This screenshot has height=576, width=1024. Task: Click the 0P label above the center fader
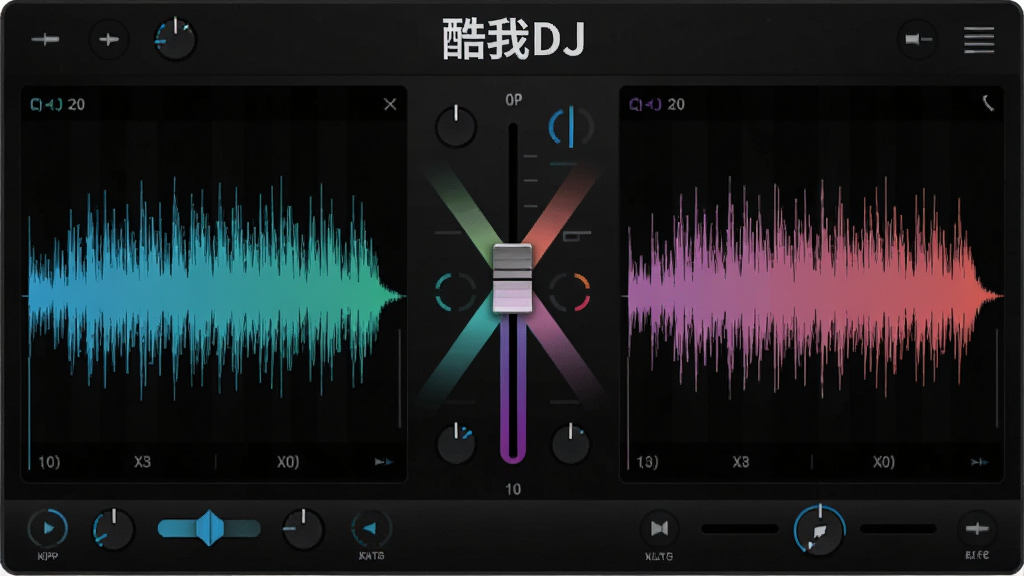513,100
